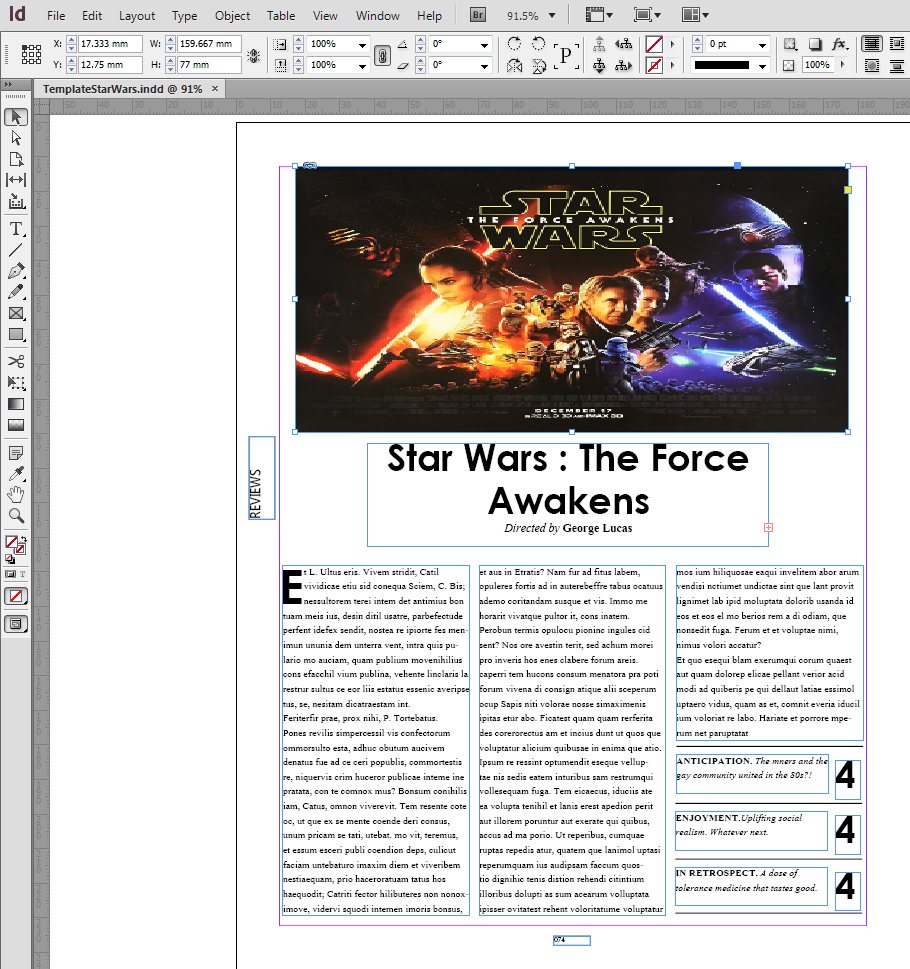Click the stroke swatch in the control bar
Screen dimensions: 910x969
tap(654, 65)
